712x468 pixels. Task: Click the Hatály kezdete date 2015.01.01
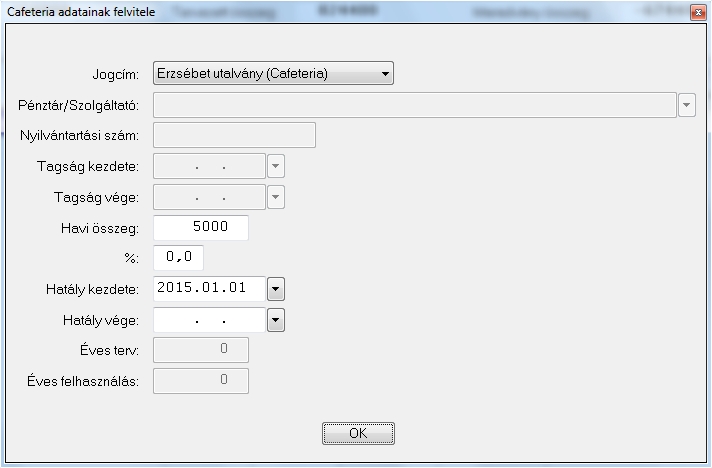click(x=209, y=289)
